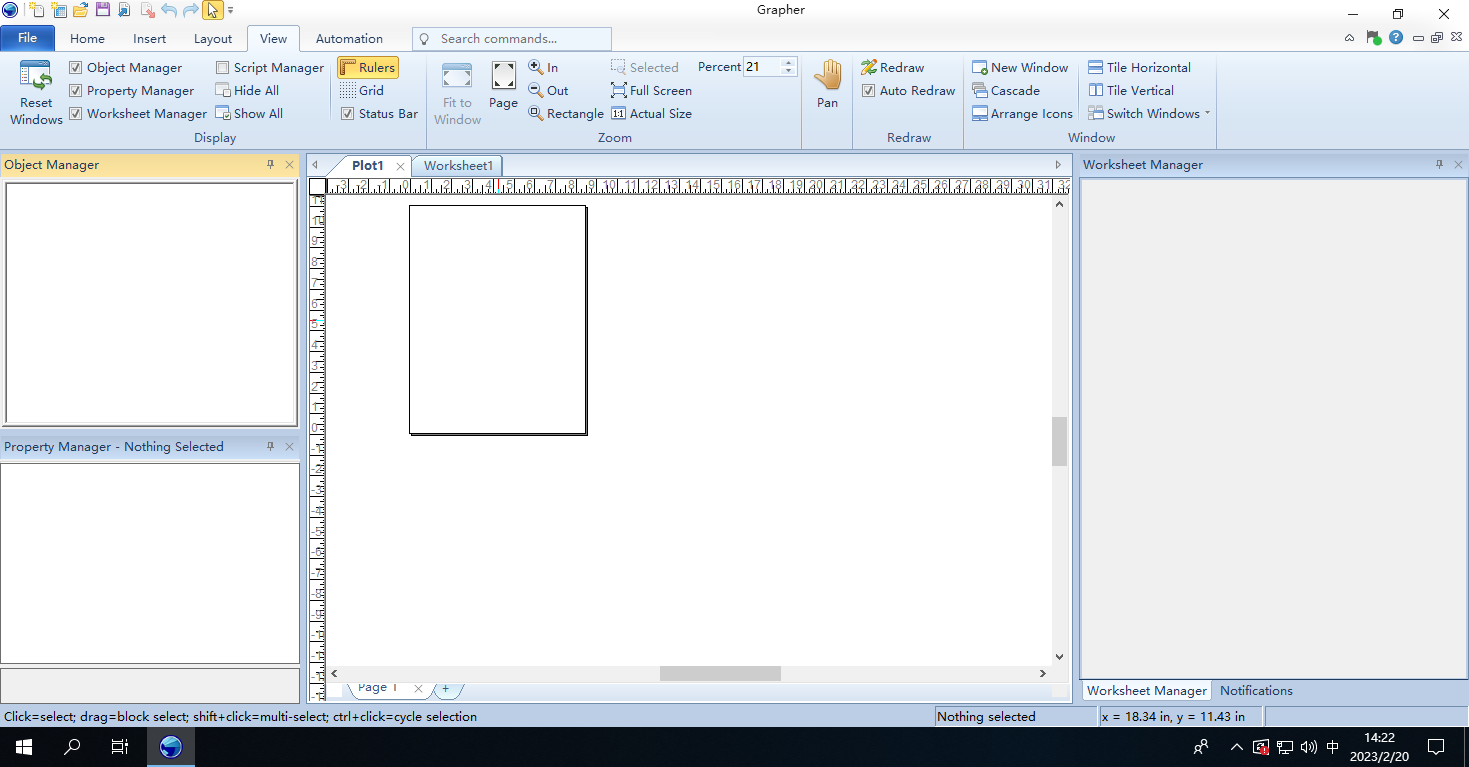Switch to the Layout ribbon tab

(213, 38)
